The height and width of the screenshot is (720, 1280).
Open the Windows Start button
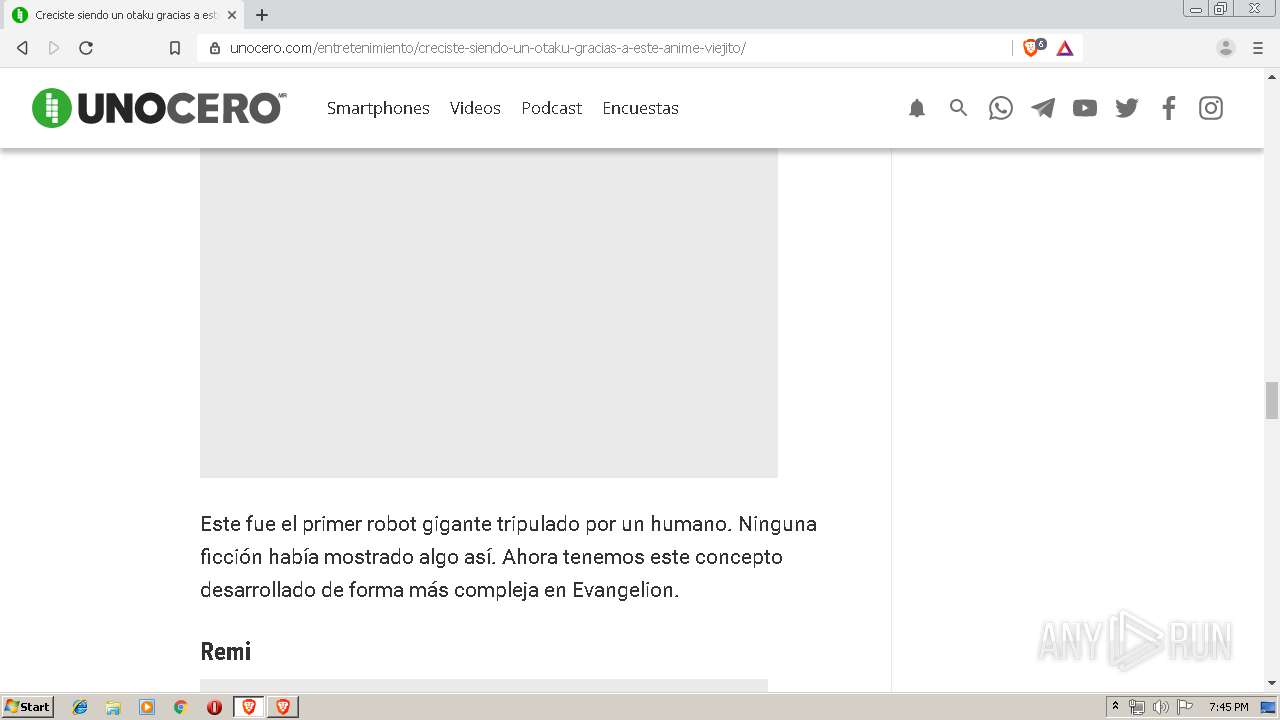(28, 707)
